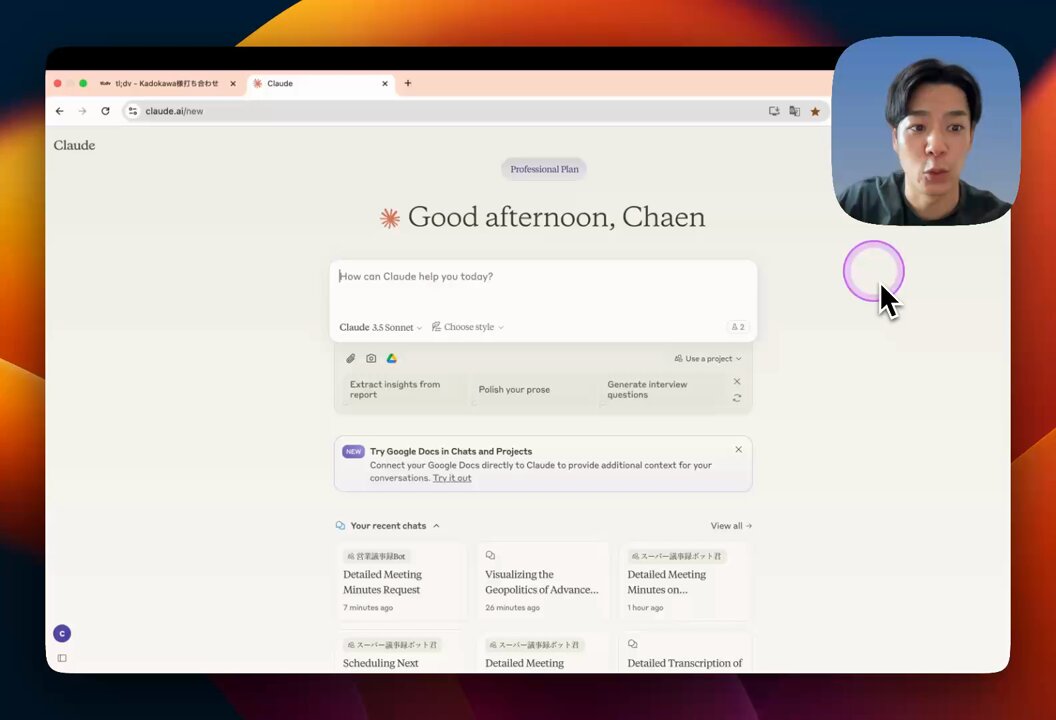Click '7 minutes ago' timestamp

368,608
